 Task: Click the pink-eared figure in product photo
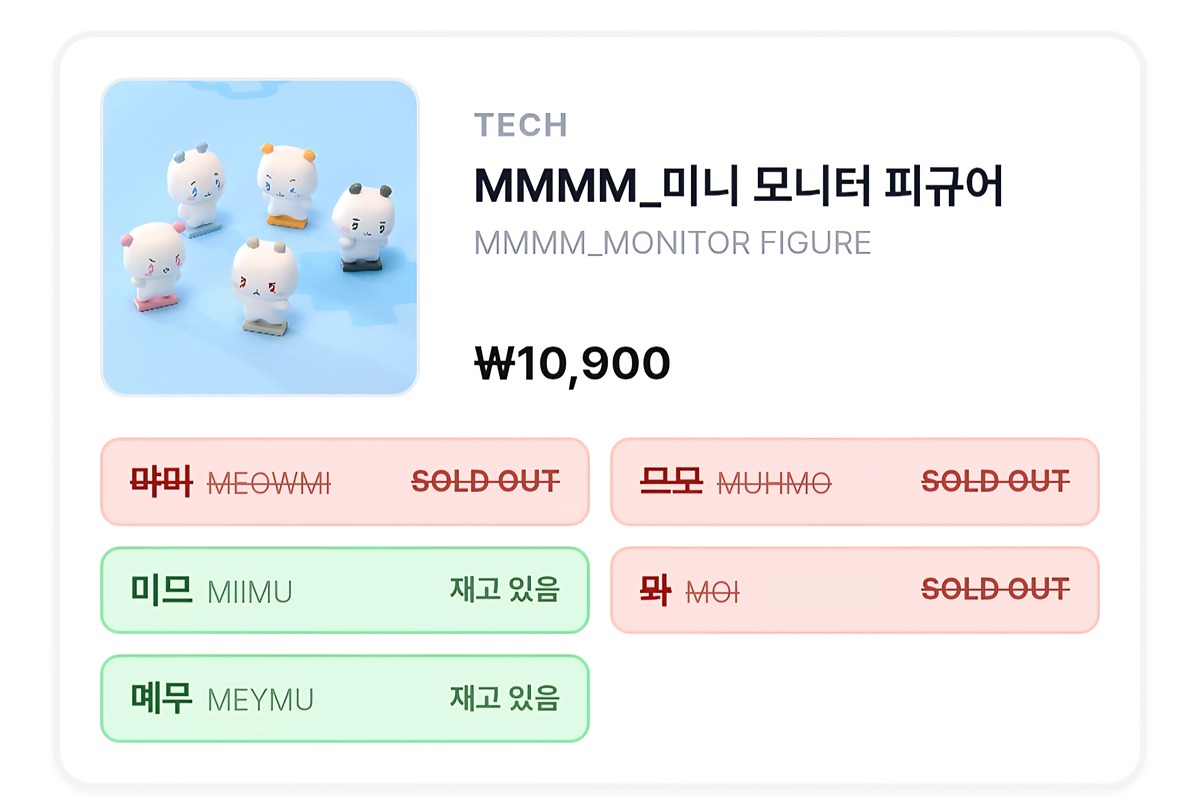tap(154, 261)
